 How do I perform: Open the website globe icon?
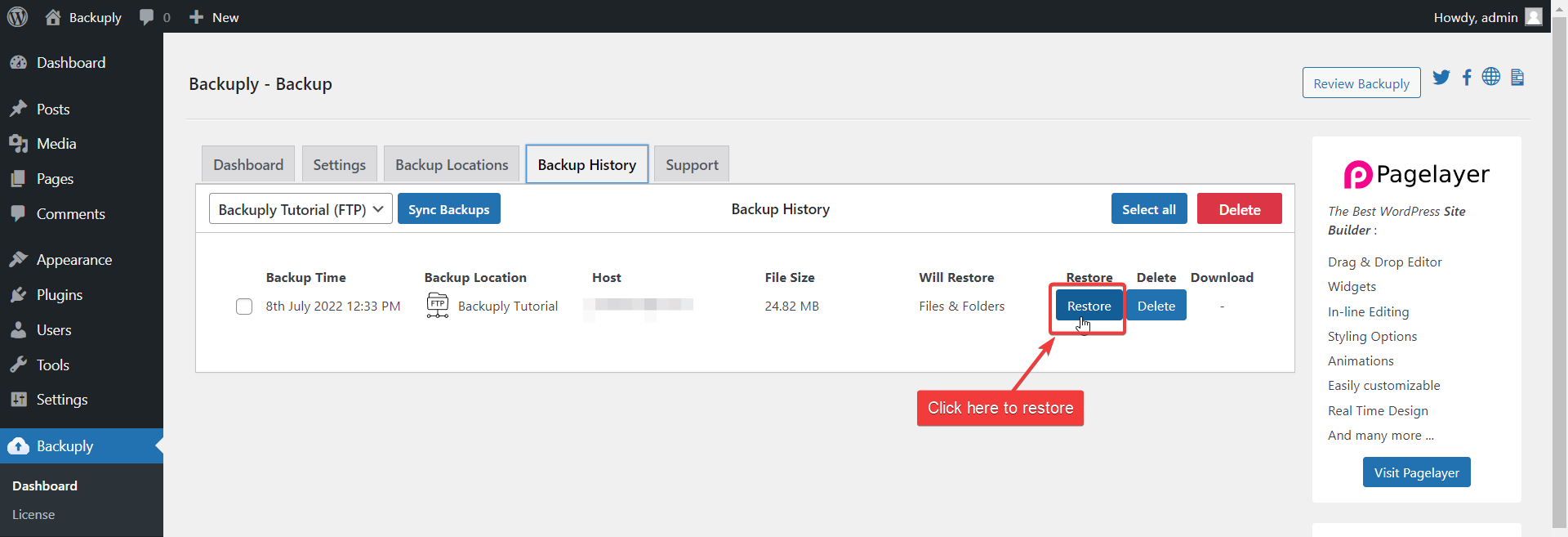pos(1491,77)
